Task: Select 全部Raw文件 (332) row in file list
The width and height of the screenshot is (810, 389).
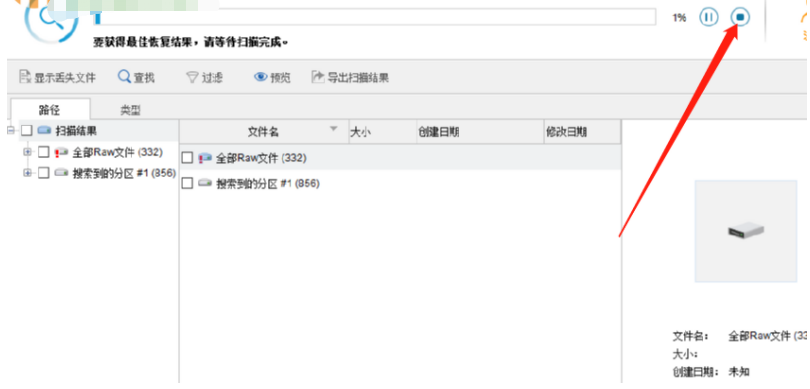Action: tap(400, 158)
